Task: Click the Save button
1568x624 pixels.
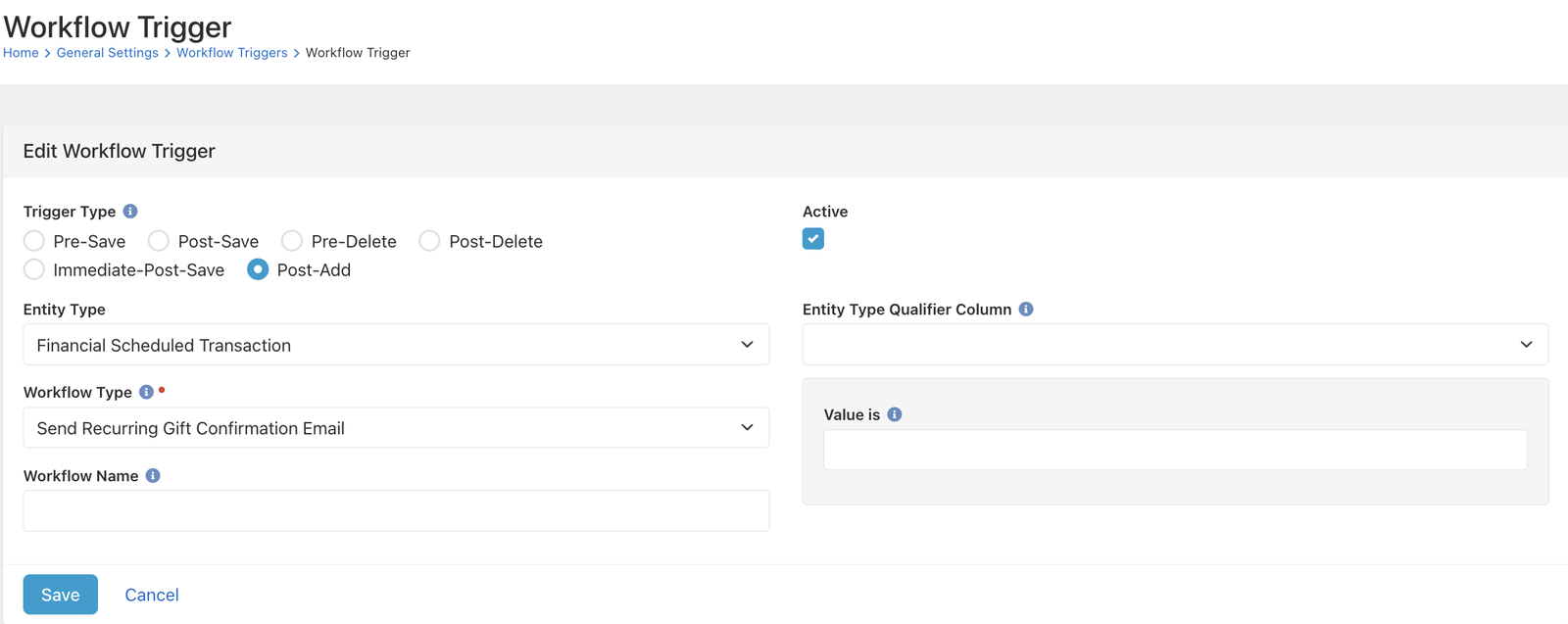Action: pos(61,595)
